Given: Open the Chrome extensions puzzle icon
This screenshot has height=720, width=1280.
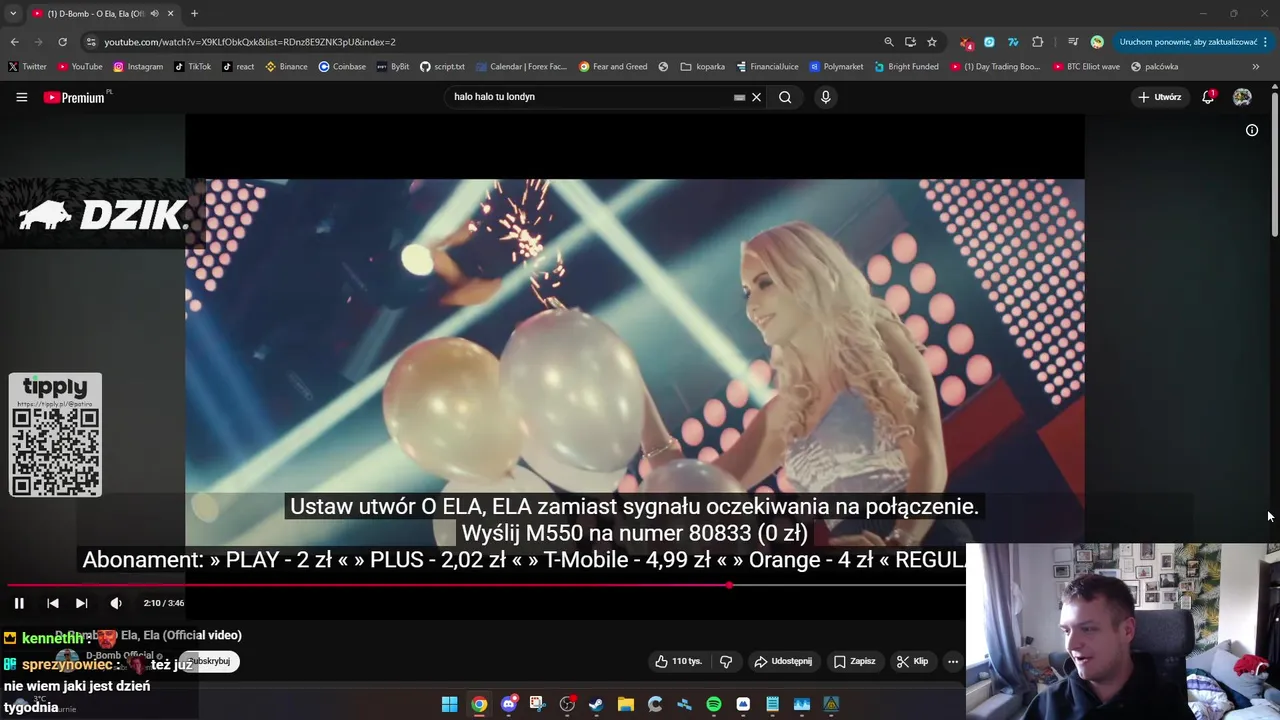Looking at the screenshot, I should [x=1037, y=42].
